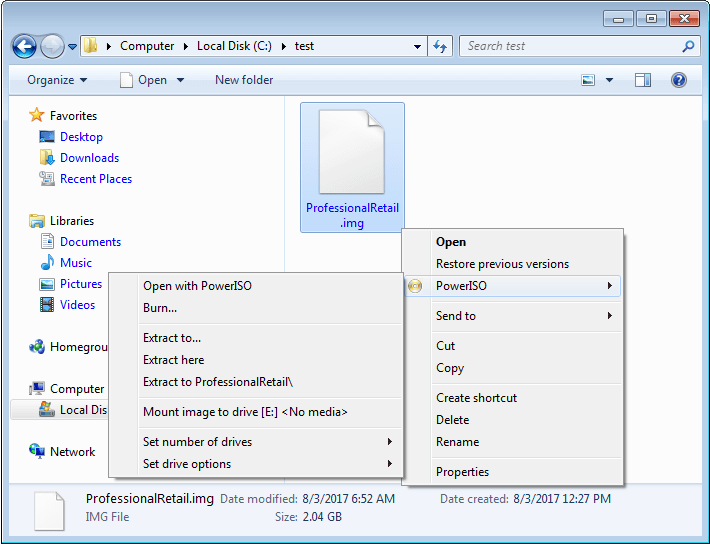The height and width of the screenshot is (544, 710).
Task: Select Network in the navigation pane
Action: 72,452
